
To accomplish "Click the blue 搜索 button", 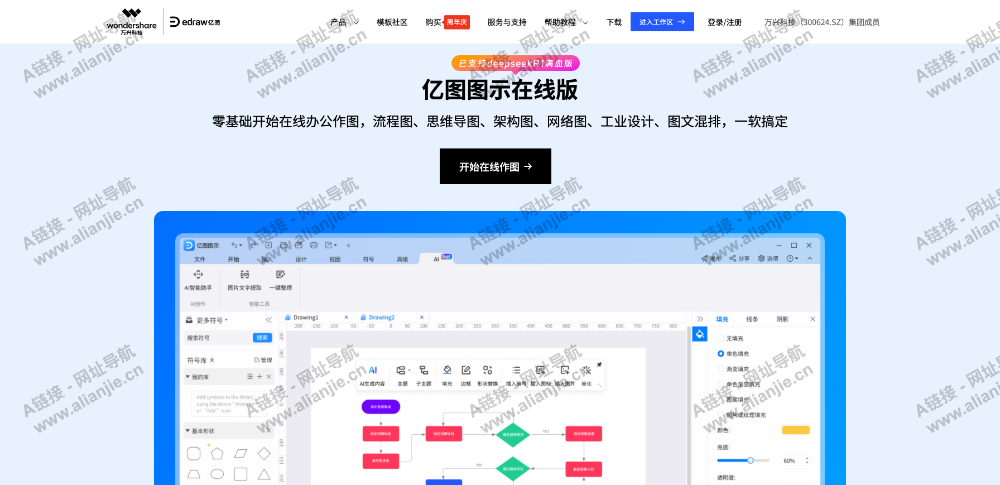I will [x=262, y=338].
